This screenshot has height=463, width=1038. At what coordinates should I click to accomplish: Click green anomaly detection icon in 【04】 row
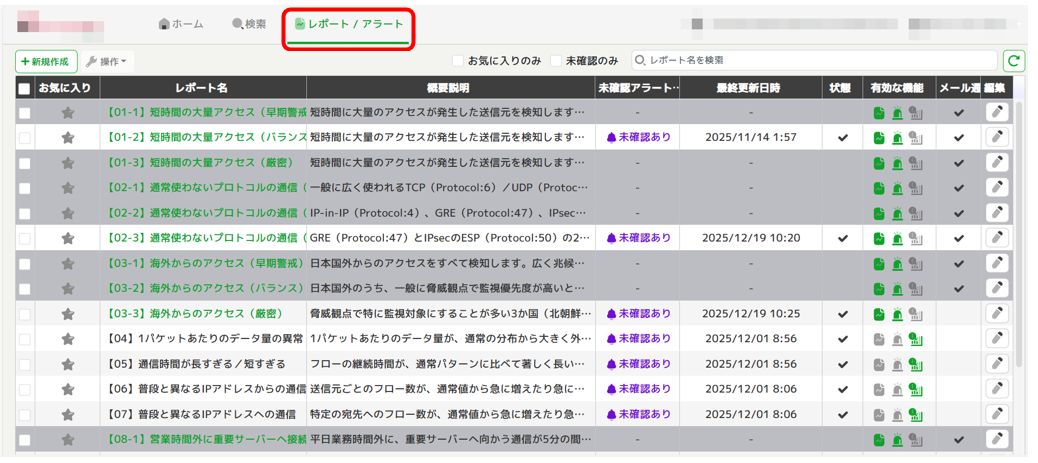pos(916,339)
